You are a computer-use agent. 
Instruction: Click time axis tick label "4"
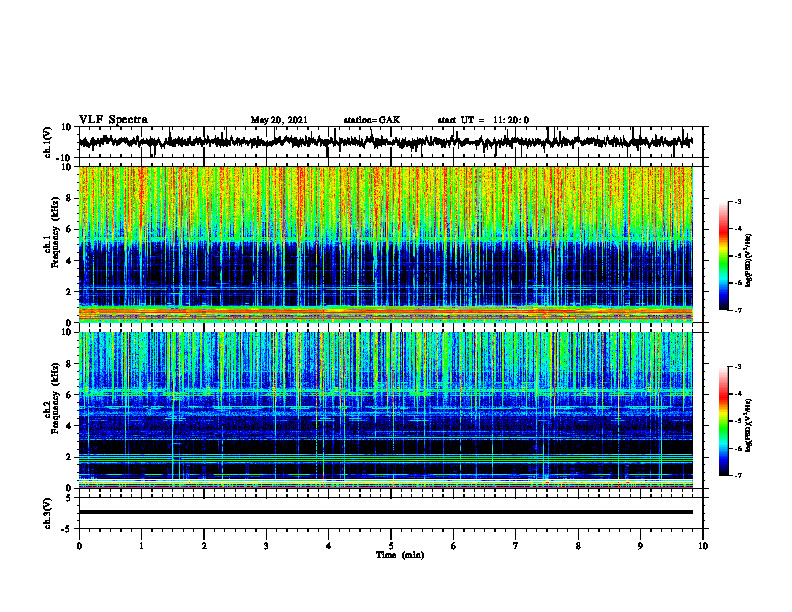(329, 546)
